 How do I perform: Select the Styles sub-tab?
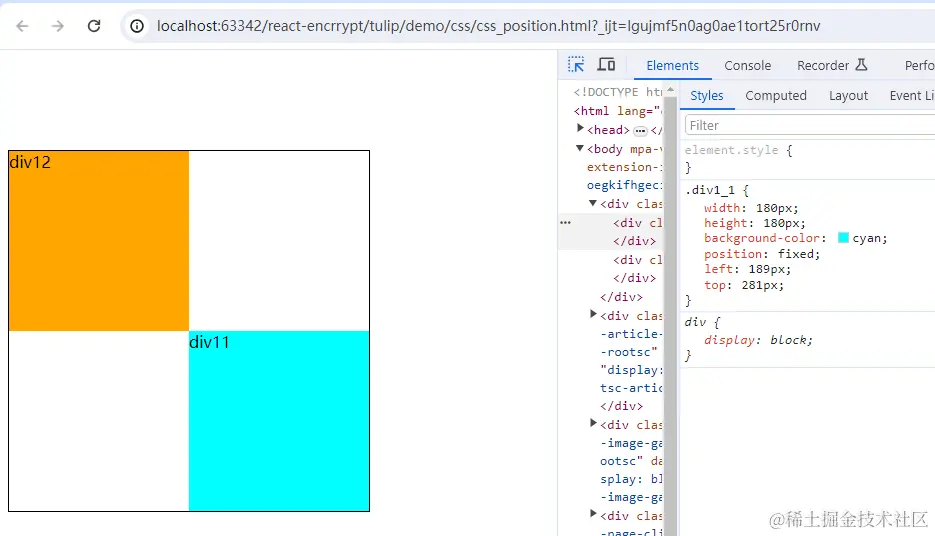pyautogui.click(x=707, y=95)
